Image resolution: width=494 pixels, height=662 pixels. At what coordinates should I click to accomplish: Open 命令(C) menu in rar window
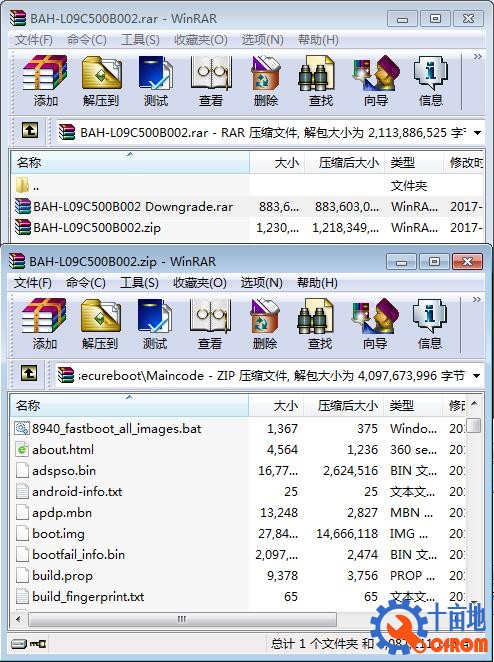(x=87, y=40)
